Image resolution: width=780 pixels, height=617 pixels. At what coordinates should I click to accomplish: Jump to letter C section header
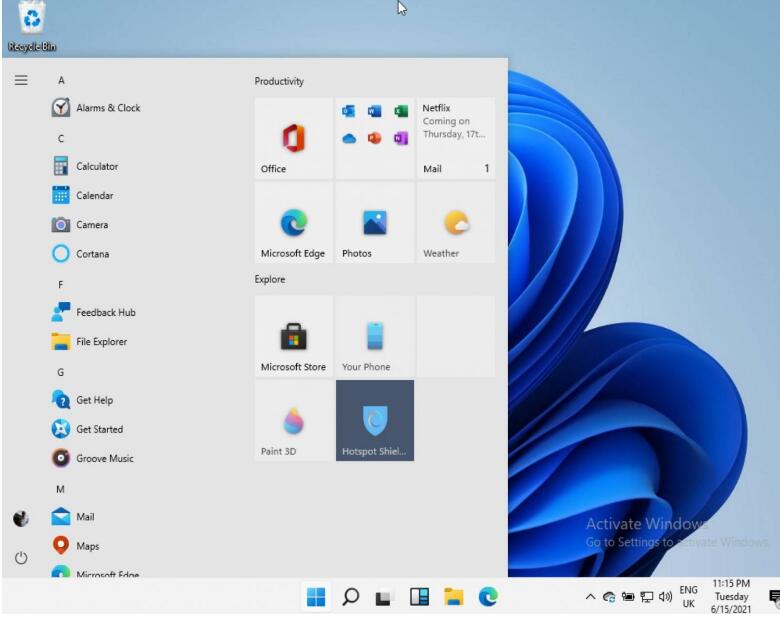pyautogui.click(x=61, y=138)
